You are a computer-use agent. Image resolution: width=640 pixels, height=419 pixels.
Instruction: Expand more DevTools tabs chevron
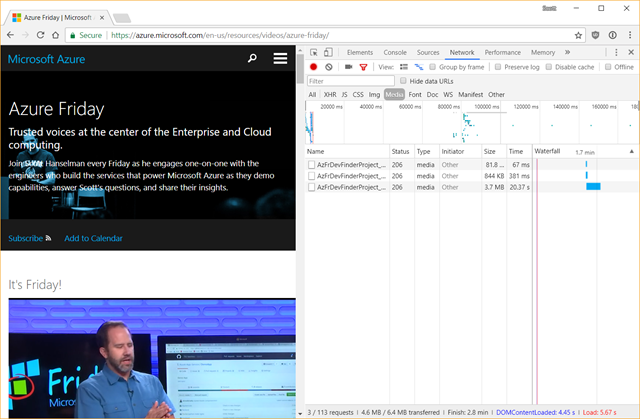567,52
